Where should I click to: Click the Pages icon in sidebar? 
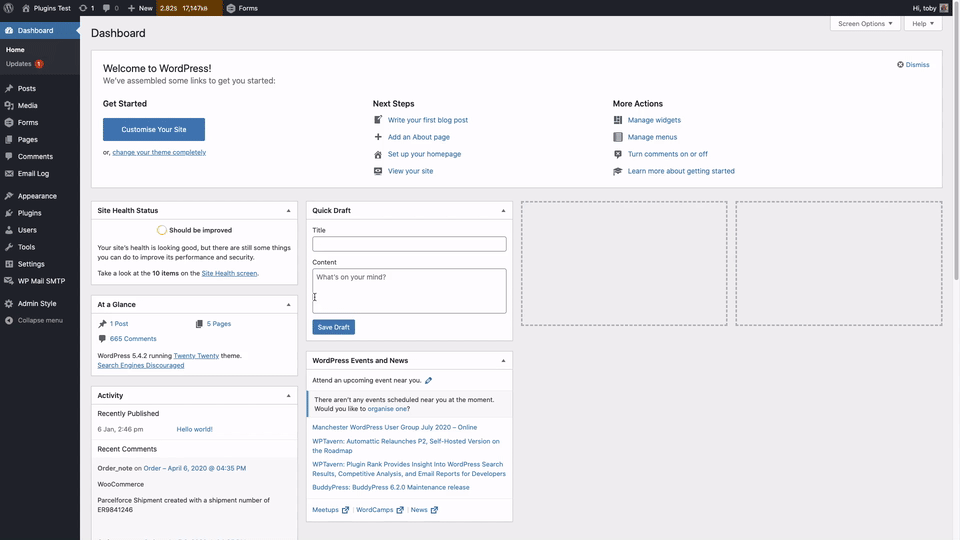point(9,140)
